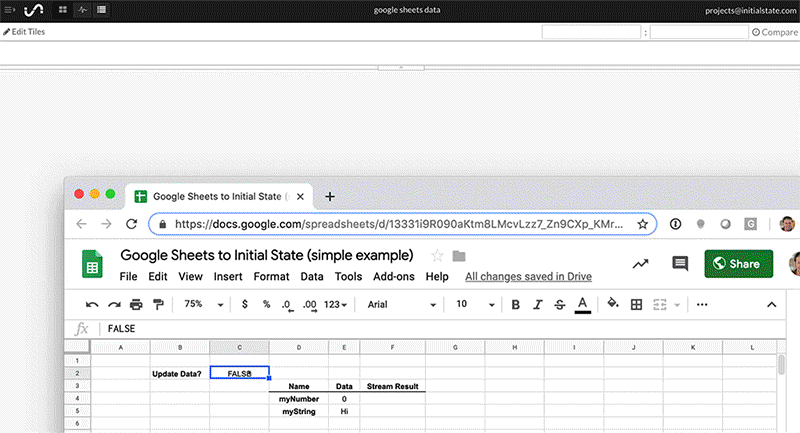Click All changes saved in Drive
This screenshot has width=800, height=433.
(529, 276)
